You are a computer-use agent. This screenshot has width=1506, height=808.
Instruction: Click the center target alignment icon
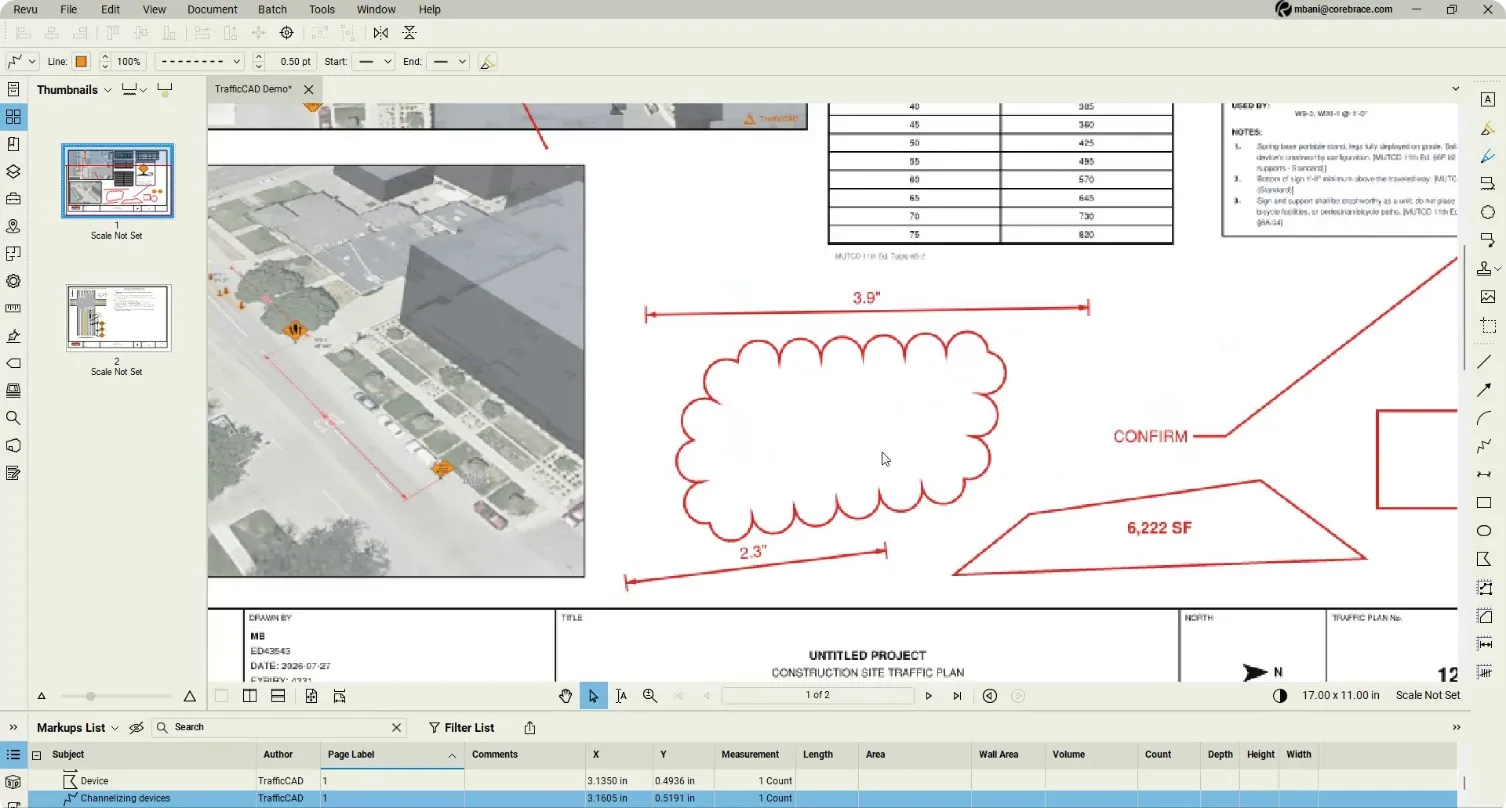coord(286,33)
